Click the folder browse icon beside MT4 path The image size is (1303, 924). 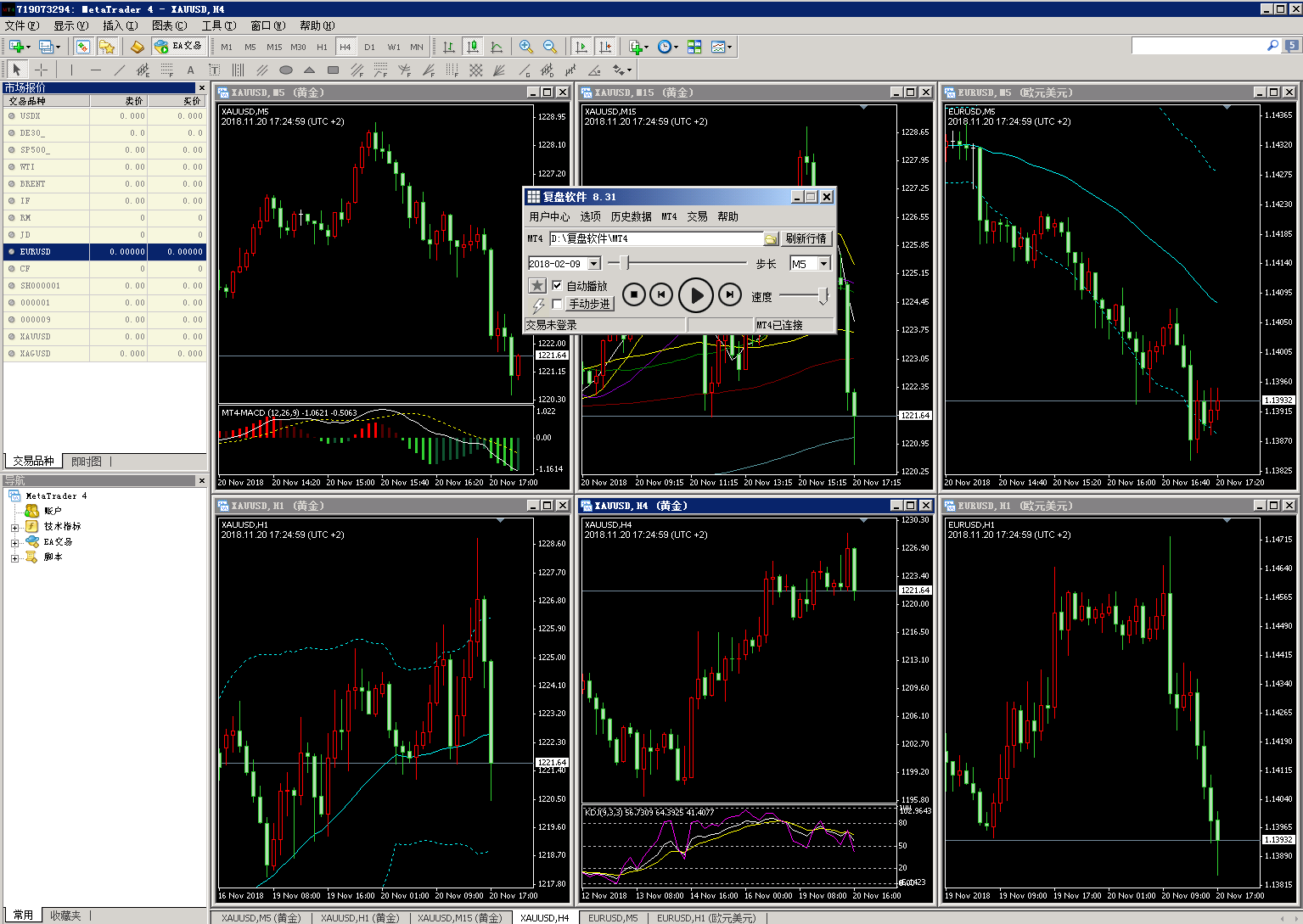click(771, 239)
